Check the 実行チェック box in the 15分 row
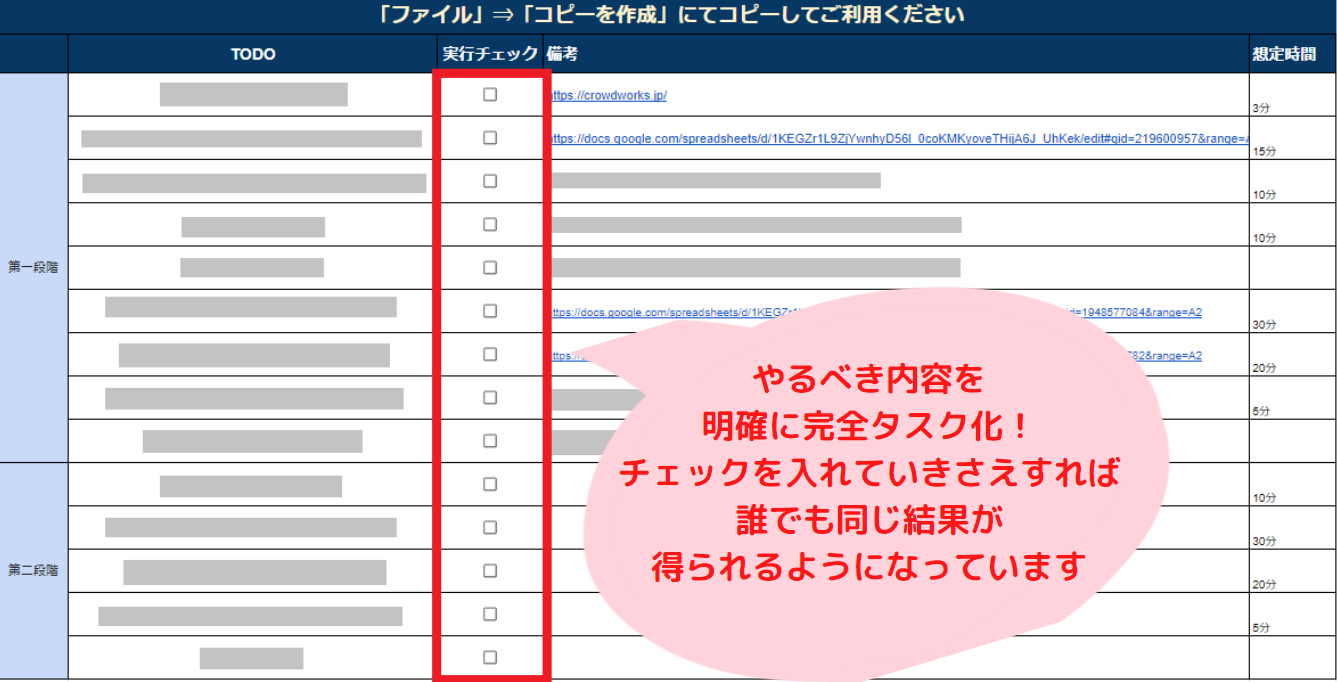 point(490,138)
